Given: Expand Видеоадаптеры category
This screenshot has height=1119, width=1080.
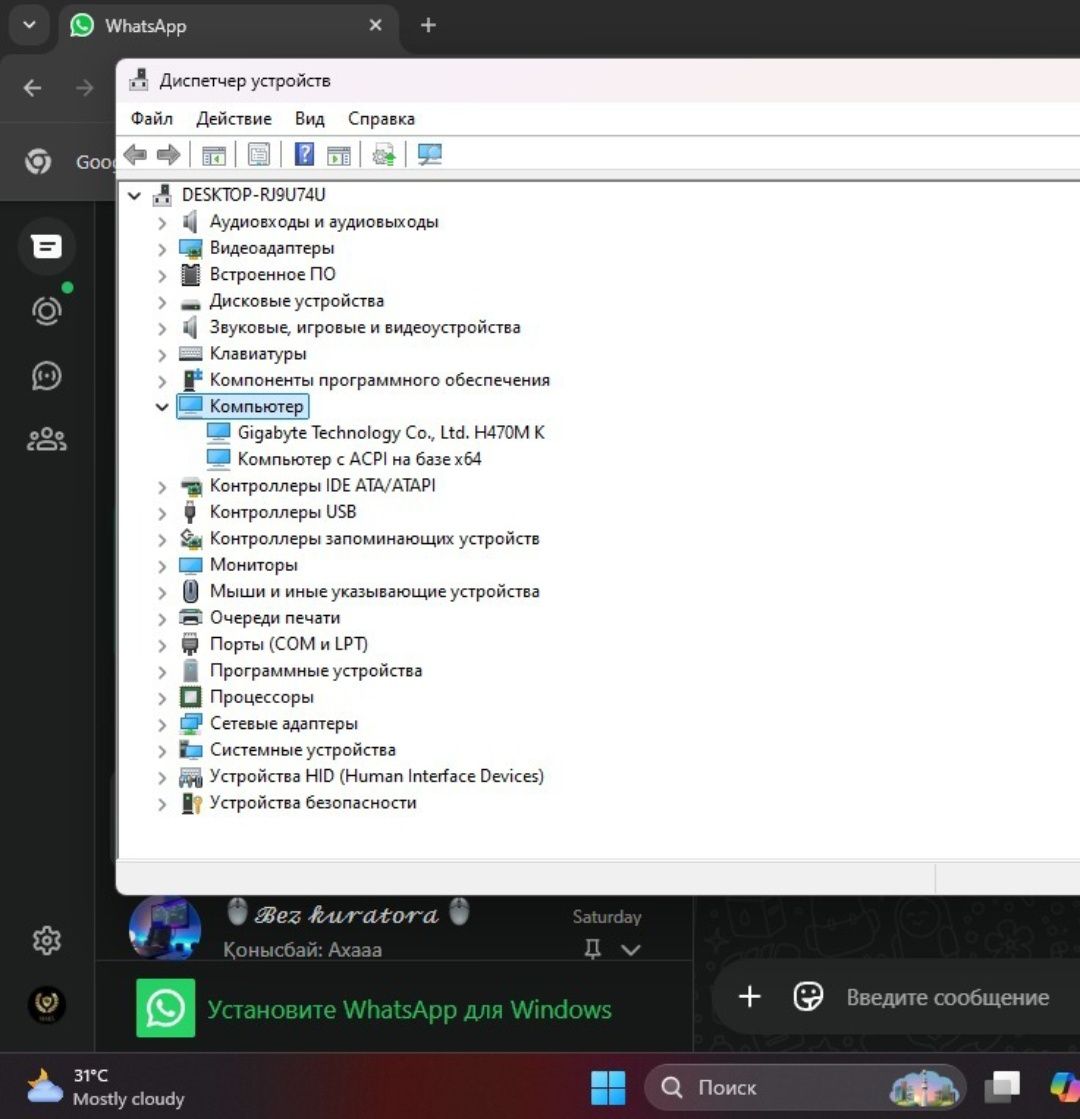Looking at the screenshot, I should click(x=162, y=249).
